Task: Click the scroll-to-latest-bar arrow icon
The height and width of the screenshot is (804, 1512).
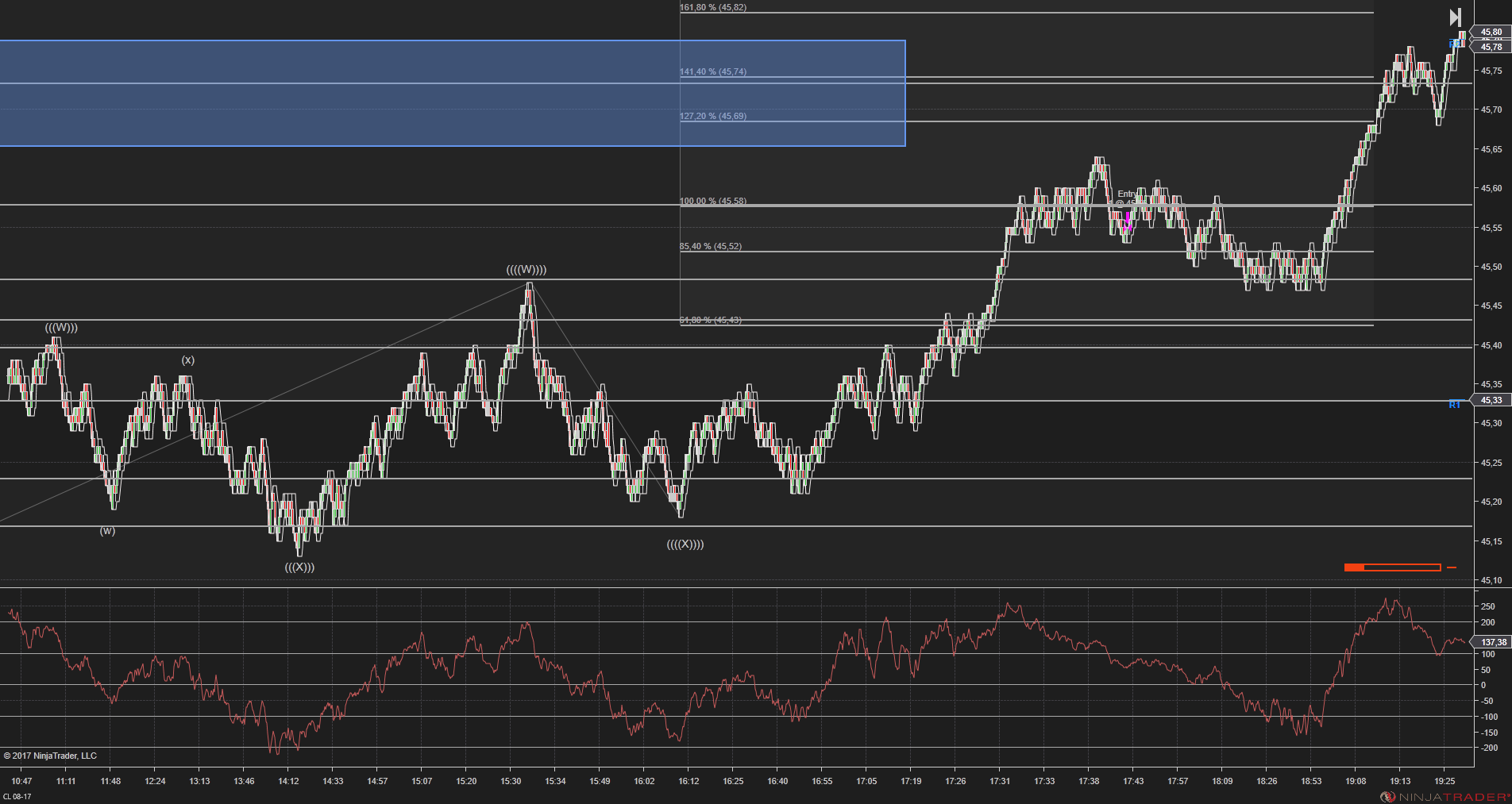Action: 1455,17
